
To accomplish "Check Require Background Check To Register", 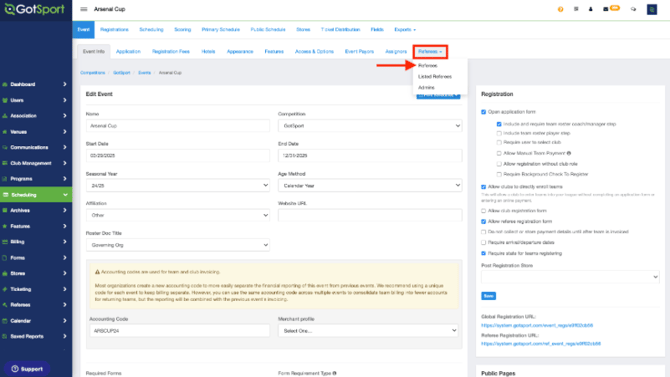I will tap(499, 174).
